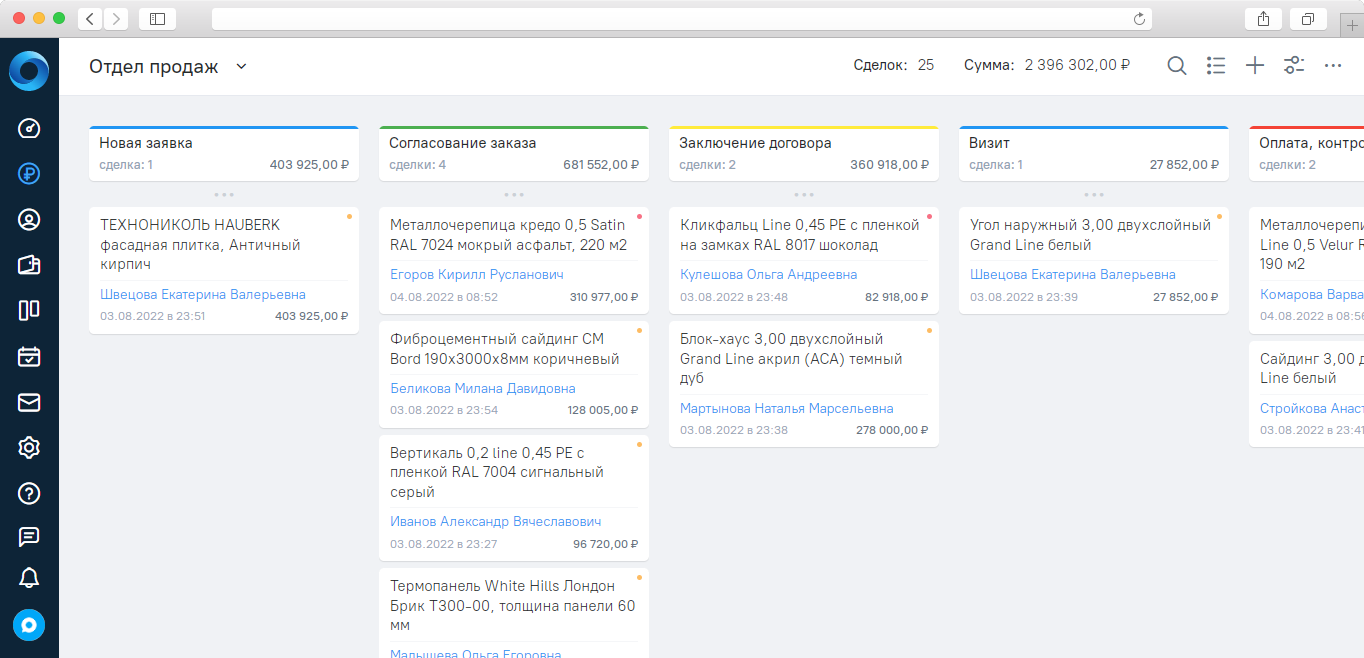
Task: Create a new deal with the plus icon
Action: point(1255,65)
